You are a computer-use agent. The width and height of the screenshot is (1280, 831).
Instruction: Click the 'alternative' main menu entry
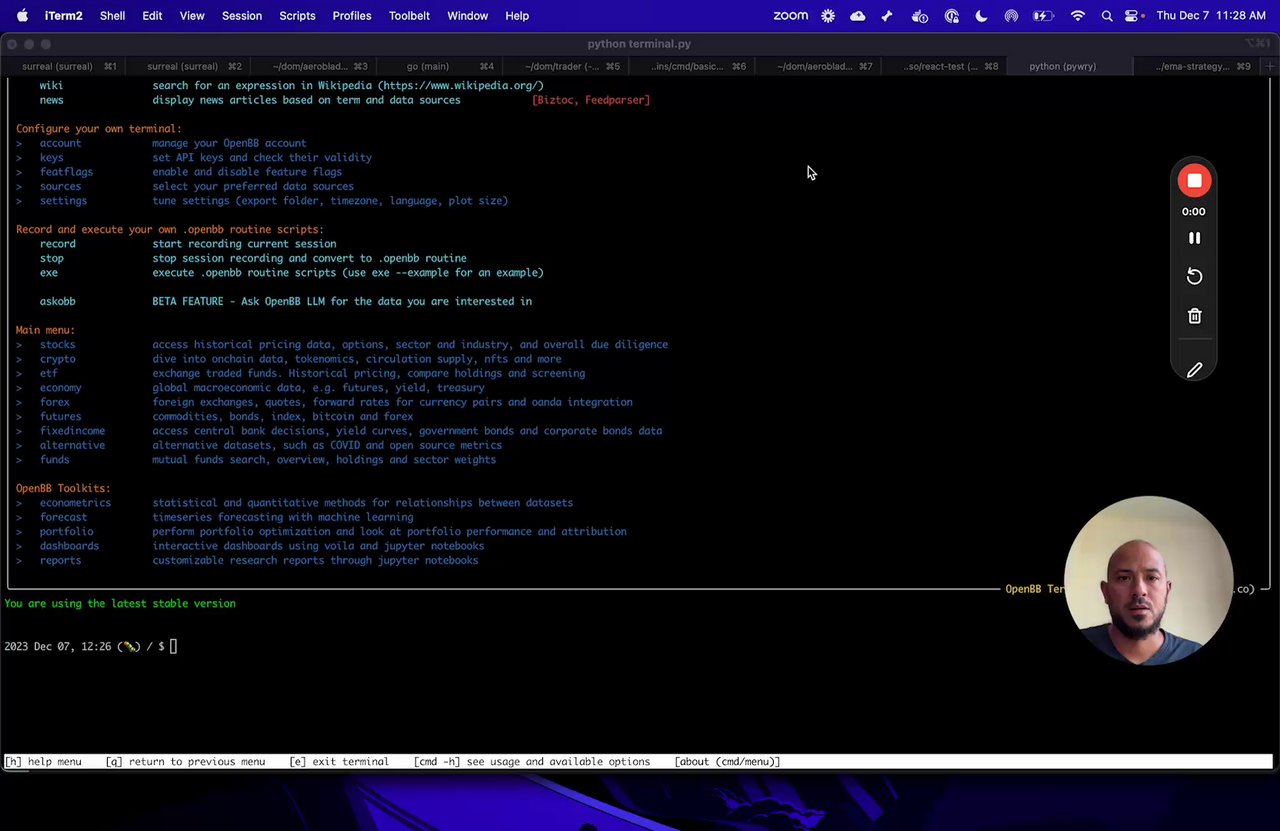(72, 445)
